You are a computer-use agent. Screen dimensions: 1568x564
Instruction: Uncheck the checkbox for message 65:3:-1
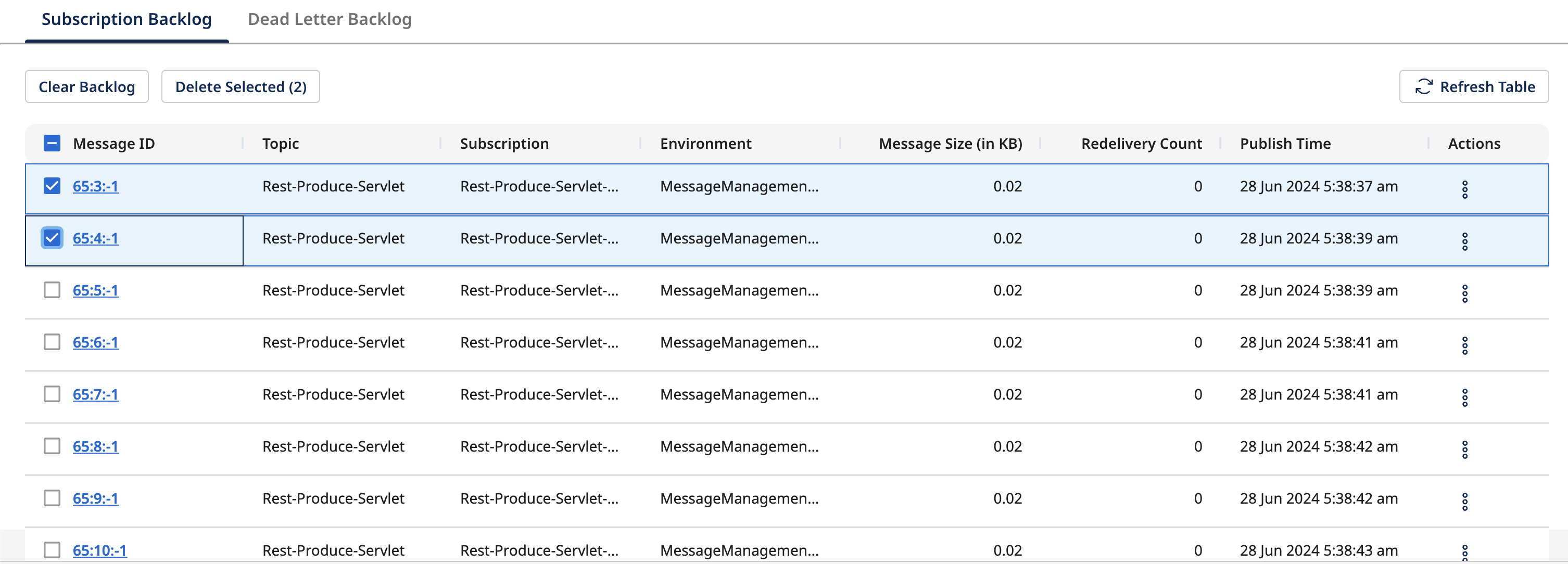pos(53,186)
